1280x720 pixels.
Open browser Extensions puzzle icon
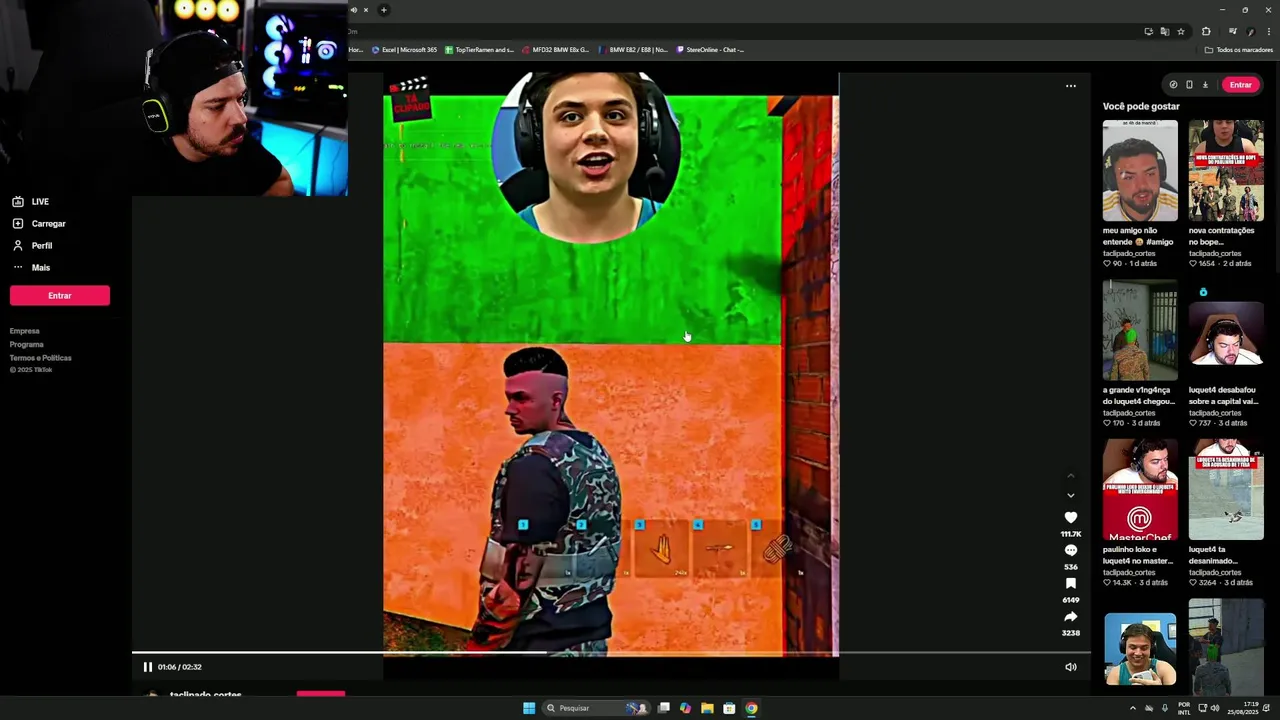[x=1206, y=31]
